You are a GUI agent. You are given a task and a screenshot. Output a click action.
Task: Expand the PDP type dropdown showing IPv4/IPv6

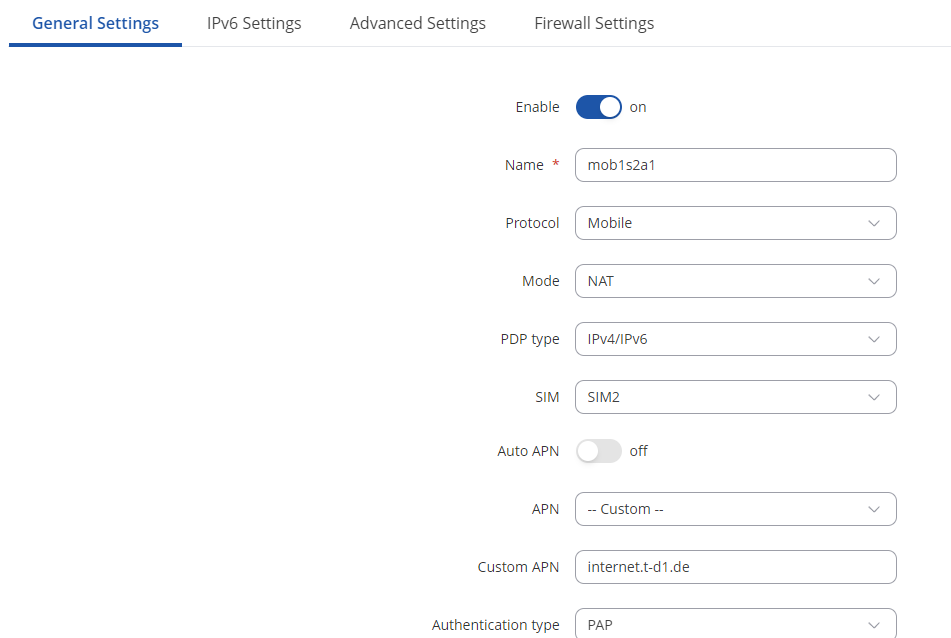pyautogui.click(x=735, y=339)
